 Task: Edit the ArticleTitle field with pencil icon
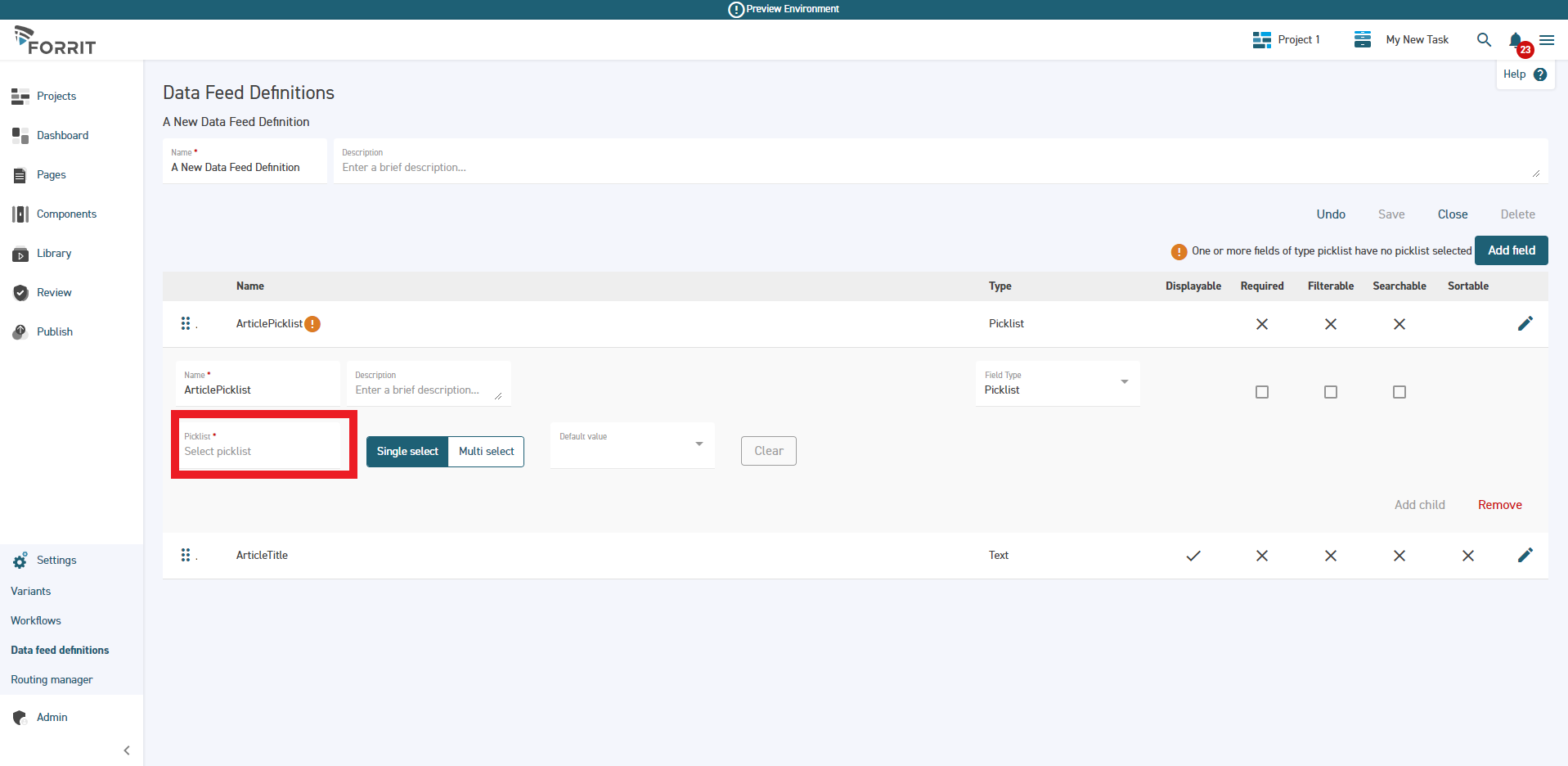(x=1525, y=555)
